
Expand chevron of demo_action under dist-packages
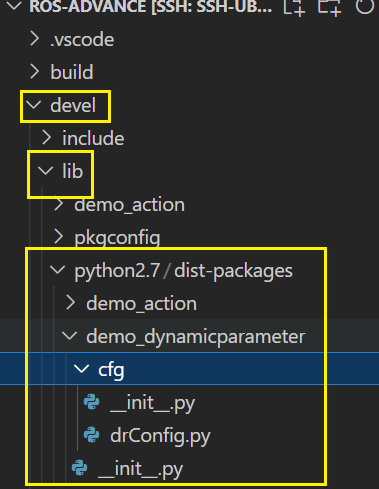click(71, 303)
